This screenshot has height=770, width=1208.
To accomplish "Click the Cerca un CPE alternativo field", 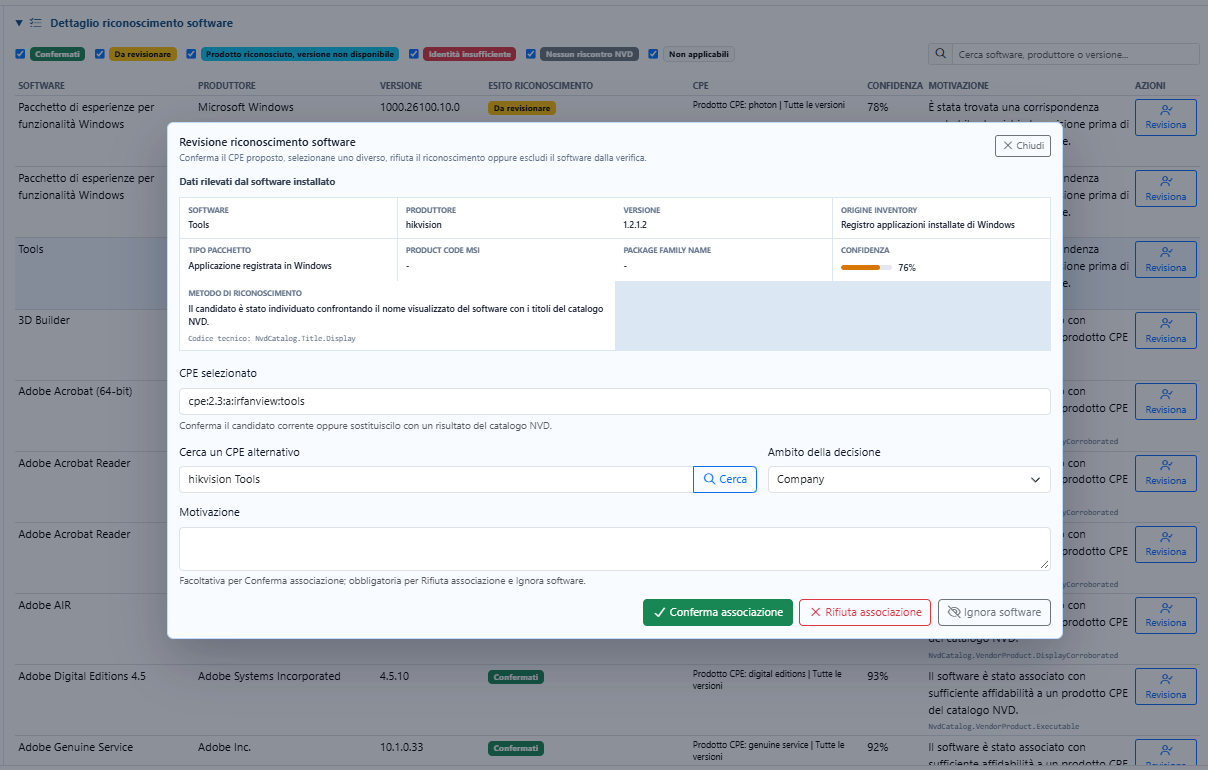I will pyautogui.click(x=436, y=479).
